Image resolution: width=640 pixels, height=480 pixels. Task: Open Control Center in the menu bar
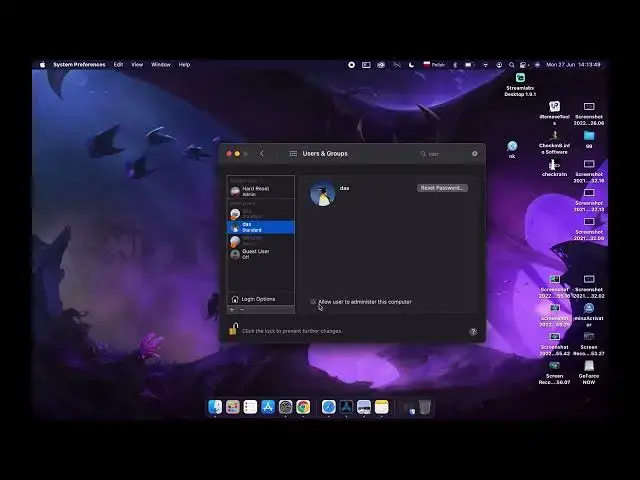point(524,64)
